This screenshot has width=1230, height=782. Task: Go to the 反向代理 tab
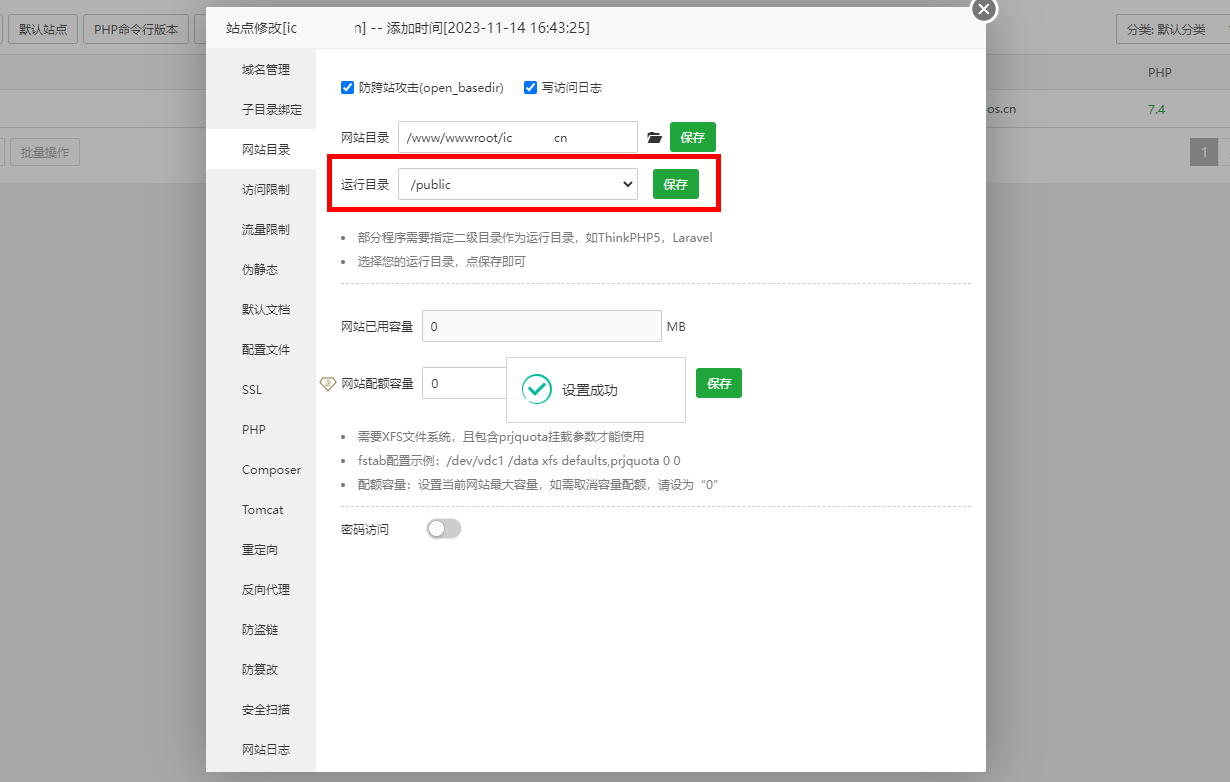266,590
